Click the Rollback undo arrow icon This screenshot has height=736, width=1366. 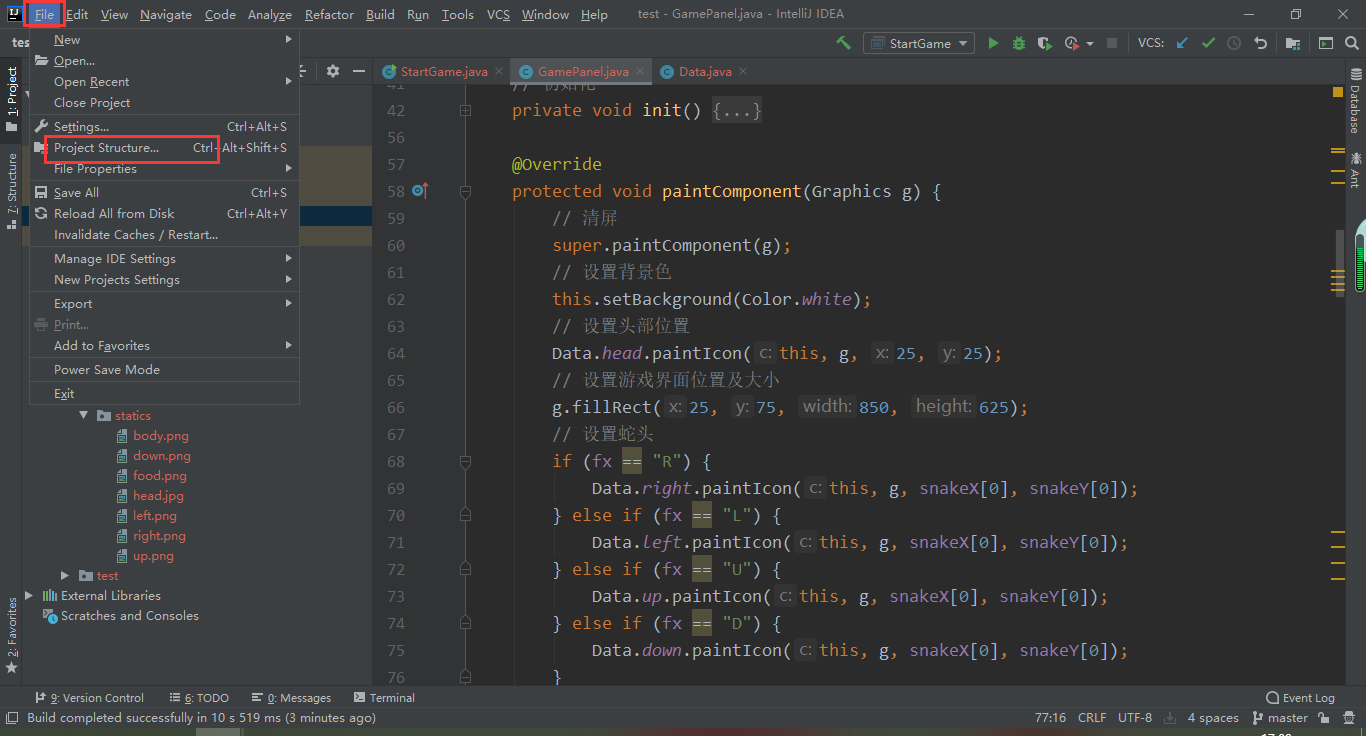1260,43
